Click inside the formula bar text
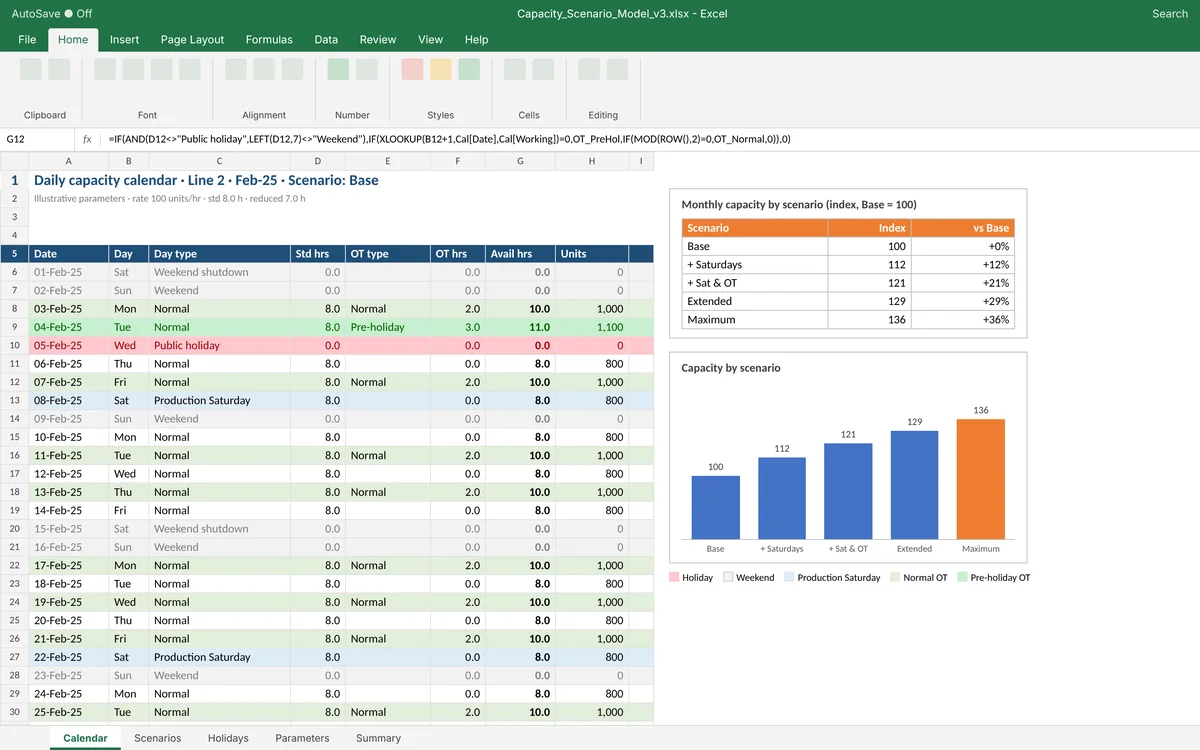This screenshot has width=1200, height=750. [x=450, y=139]
